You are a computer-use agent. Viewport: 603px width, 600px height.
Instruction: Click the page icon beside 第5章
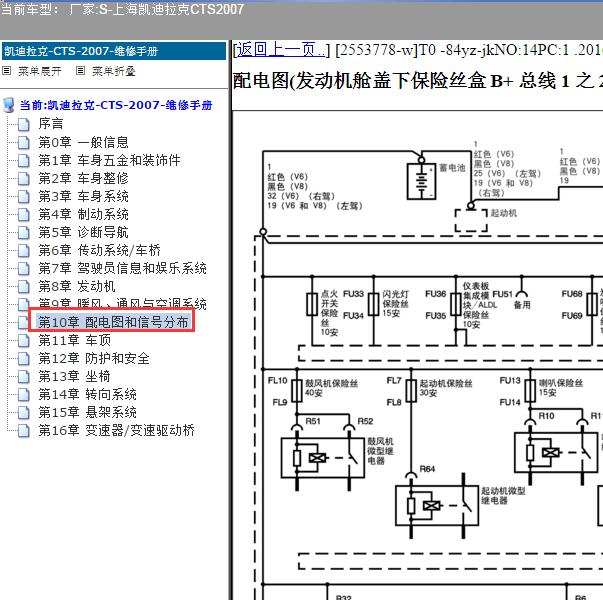coord(24,233)
